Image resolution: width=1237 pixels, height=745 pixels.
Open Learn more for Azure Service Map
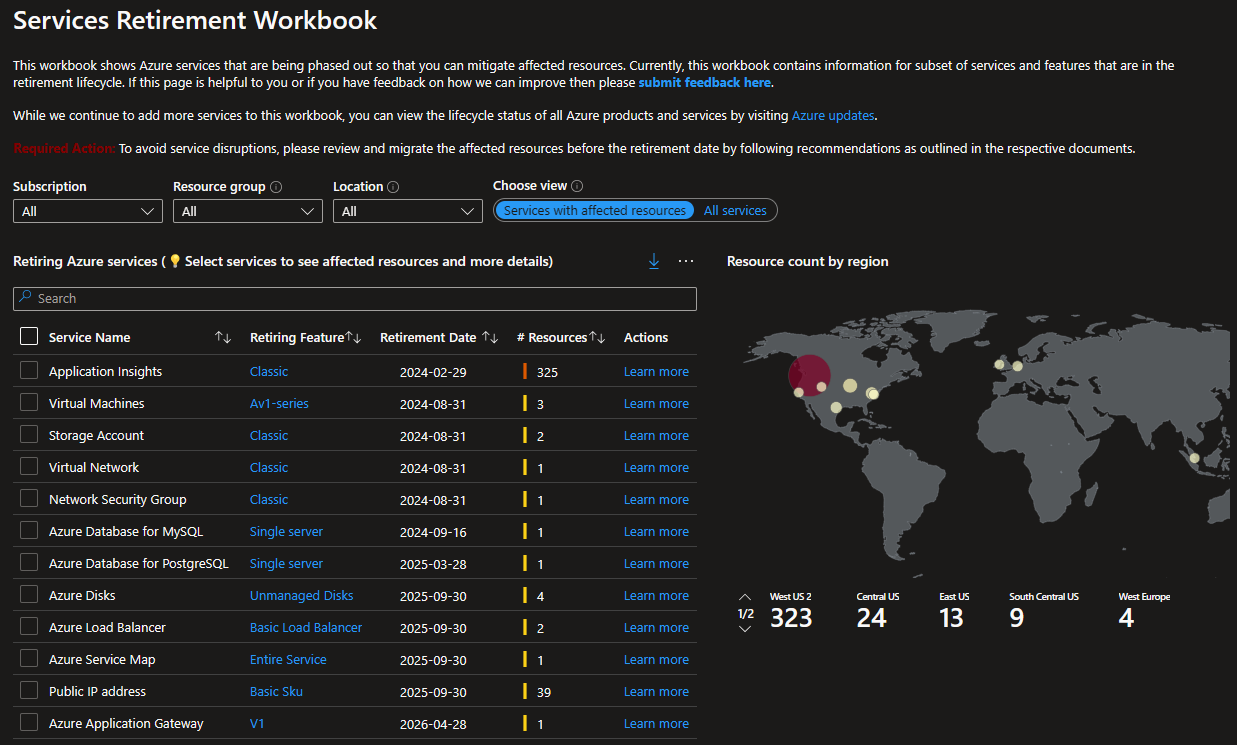tap(656, 660)
